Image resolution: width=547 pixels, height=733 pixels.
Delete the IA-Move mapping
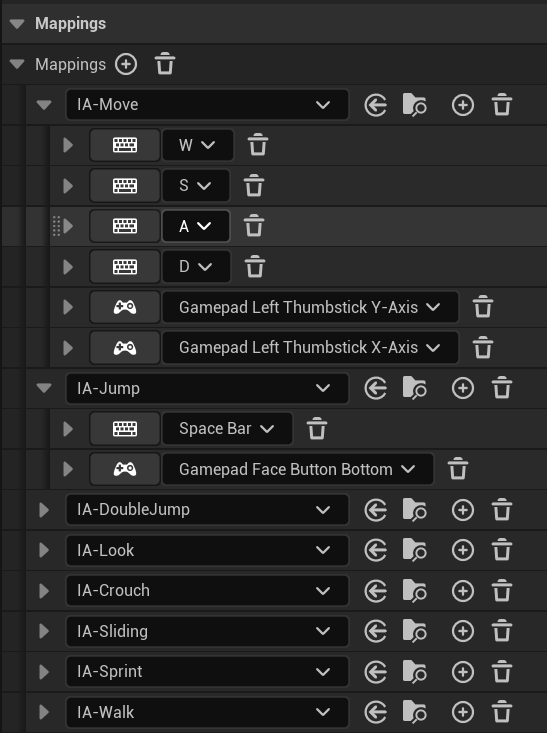502,105
